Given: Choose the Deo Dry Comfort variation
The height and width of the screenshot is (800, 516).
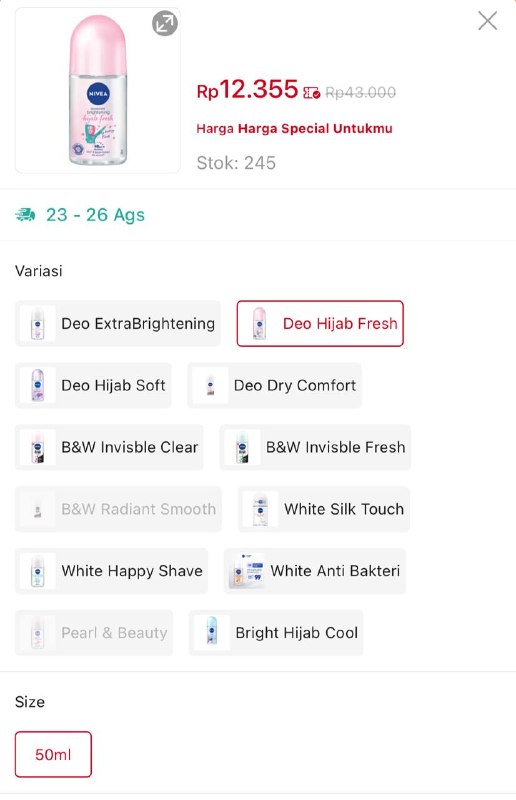Looking at the screenshot, I should click(x=275, y=385).
